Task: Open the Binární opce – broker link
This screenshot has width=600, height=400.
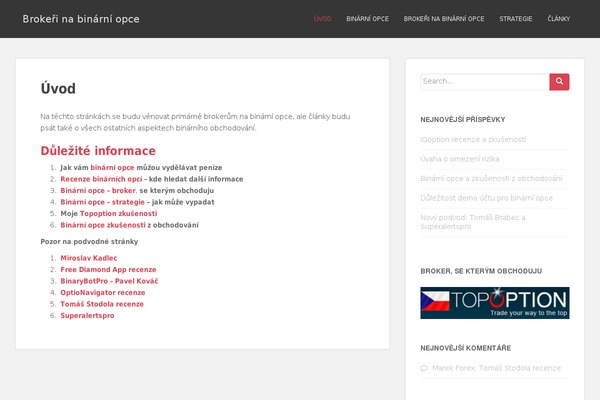Action: tap(98, 191)
